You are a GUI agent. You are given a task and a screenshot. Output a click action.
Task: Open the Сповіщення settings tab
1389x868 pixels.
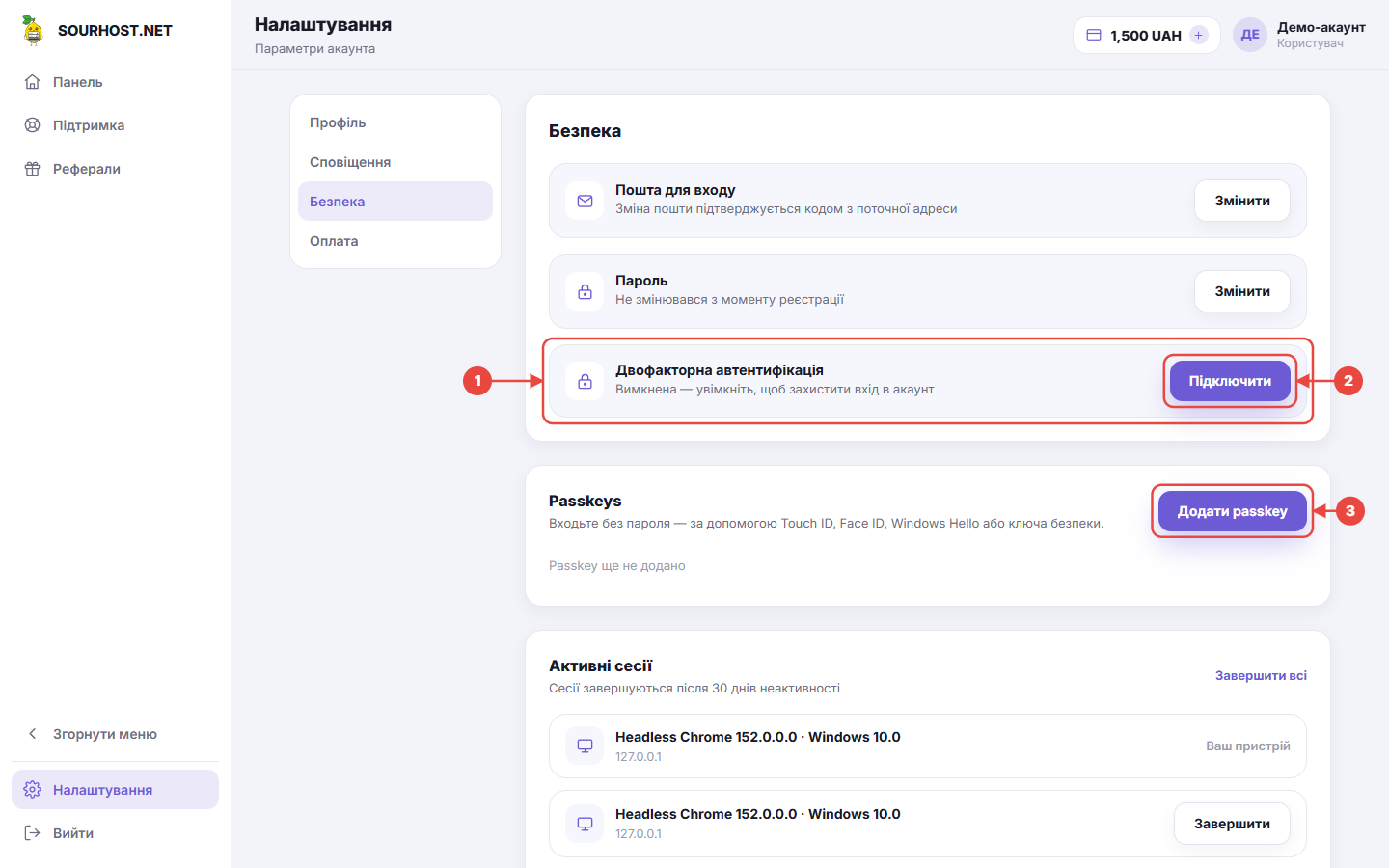point(395,162)
